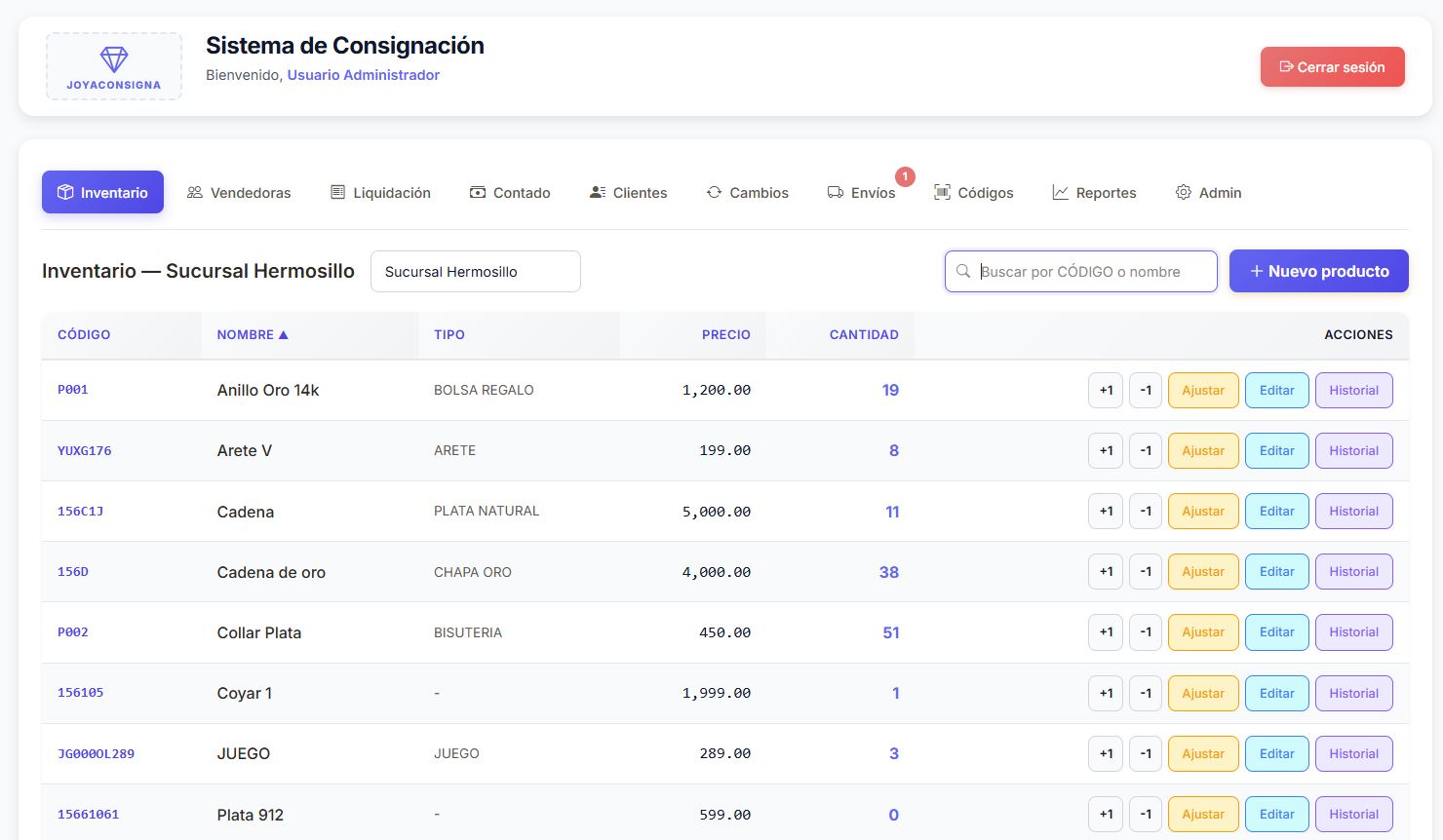Open the Vendedoras tab
The height and width of the screenshot is (840, 1443).
[239, 193]
